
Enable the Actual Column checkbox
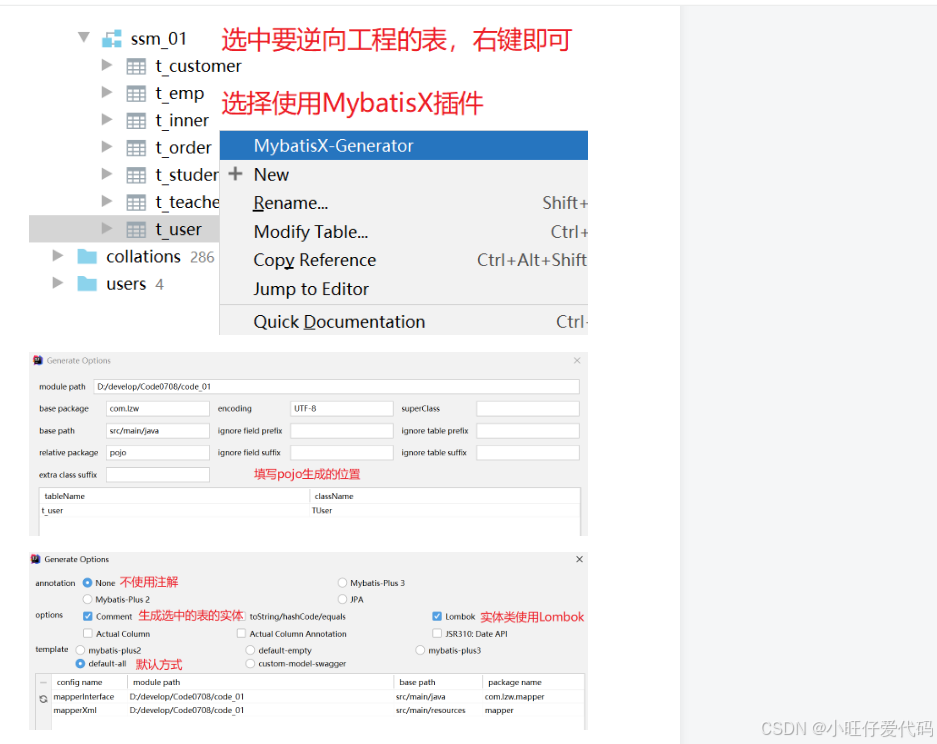[x=88, y=633]
